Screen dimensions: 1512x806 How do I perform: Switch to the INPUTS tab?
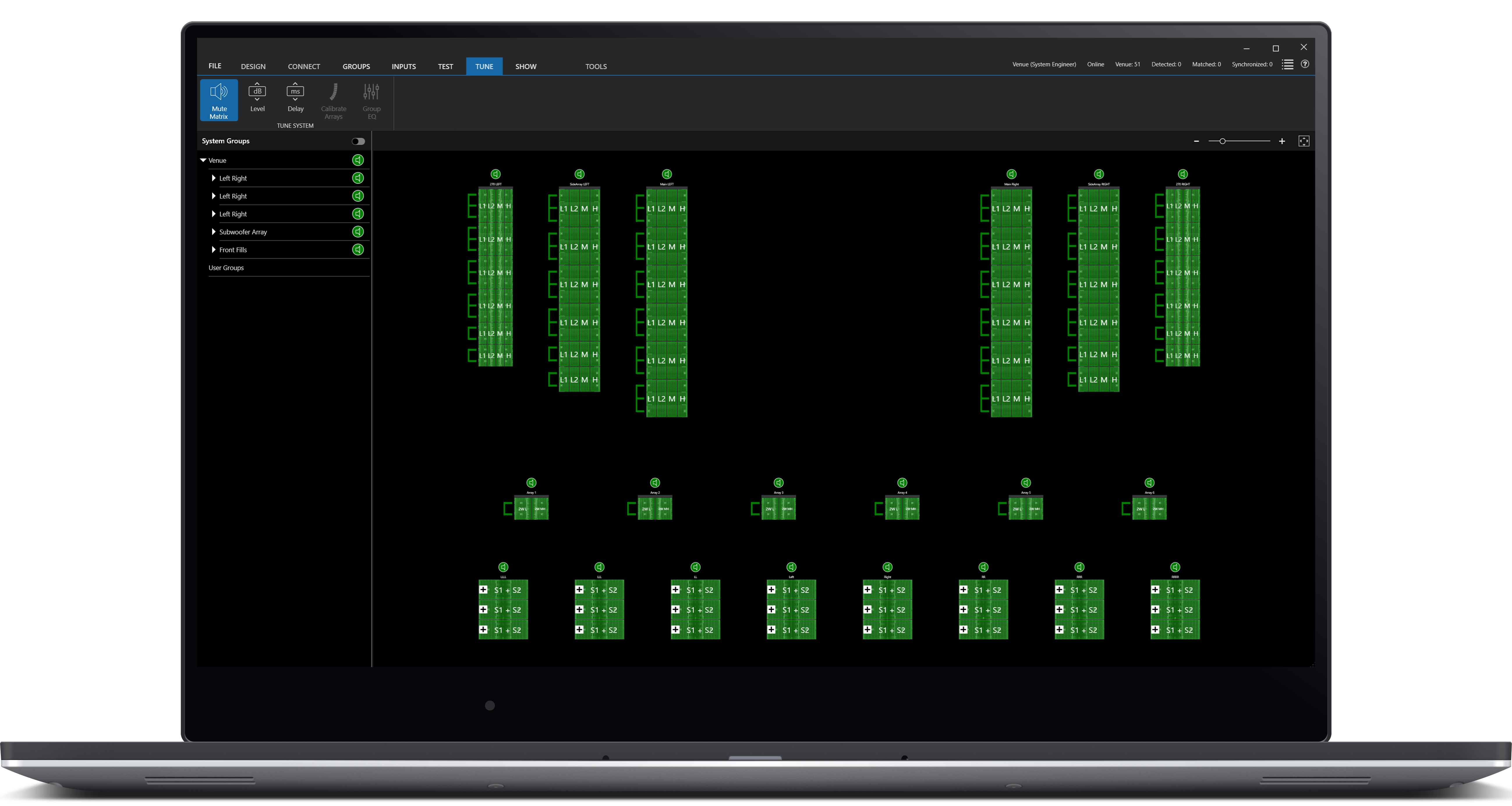tap(404, 66)
